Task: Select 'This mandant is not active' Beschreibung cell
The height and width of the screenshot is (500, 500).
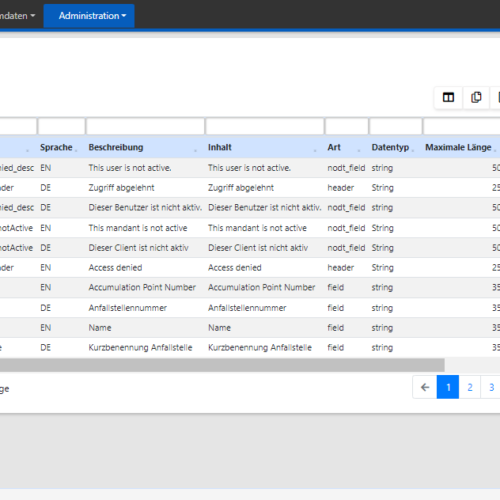Action: 138,228
